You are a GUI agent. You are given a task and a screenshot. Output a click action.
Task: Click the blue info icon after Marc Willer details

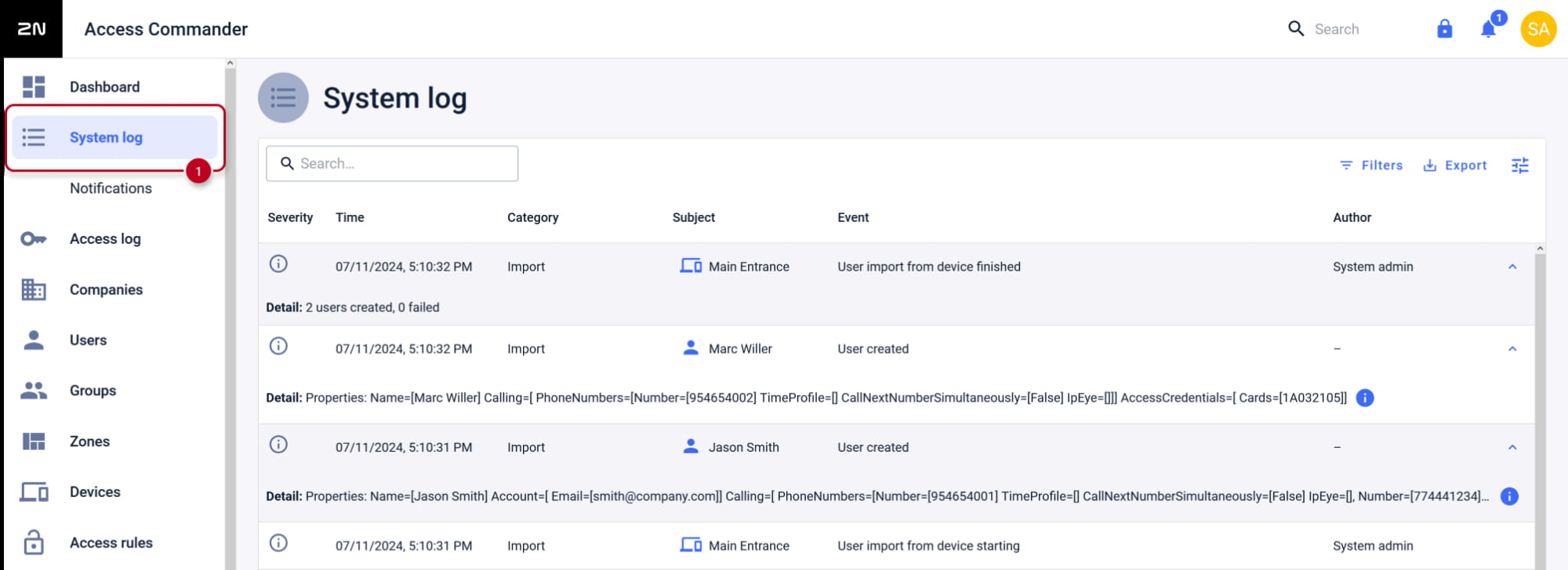1365,398
